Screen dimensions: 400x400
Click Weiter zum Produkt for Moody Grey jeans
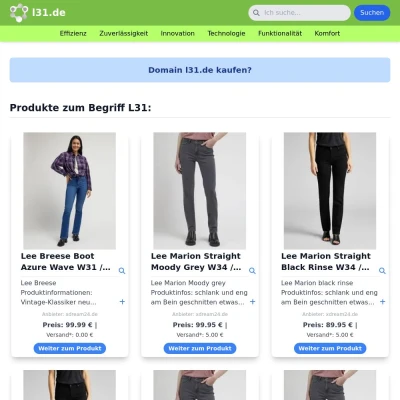pos(200,348)
